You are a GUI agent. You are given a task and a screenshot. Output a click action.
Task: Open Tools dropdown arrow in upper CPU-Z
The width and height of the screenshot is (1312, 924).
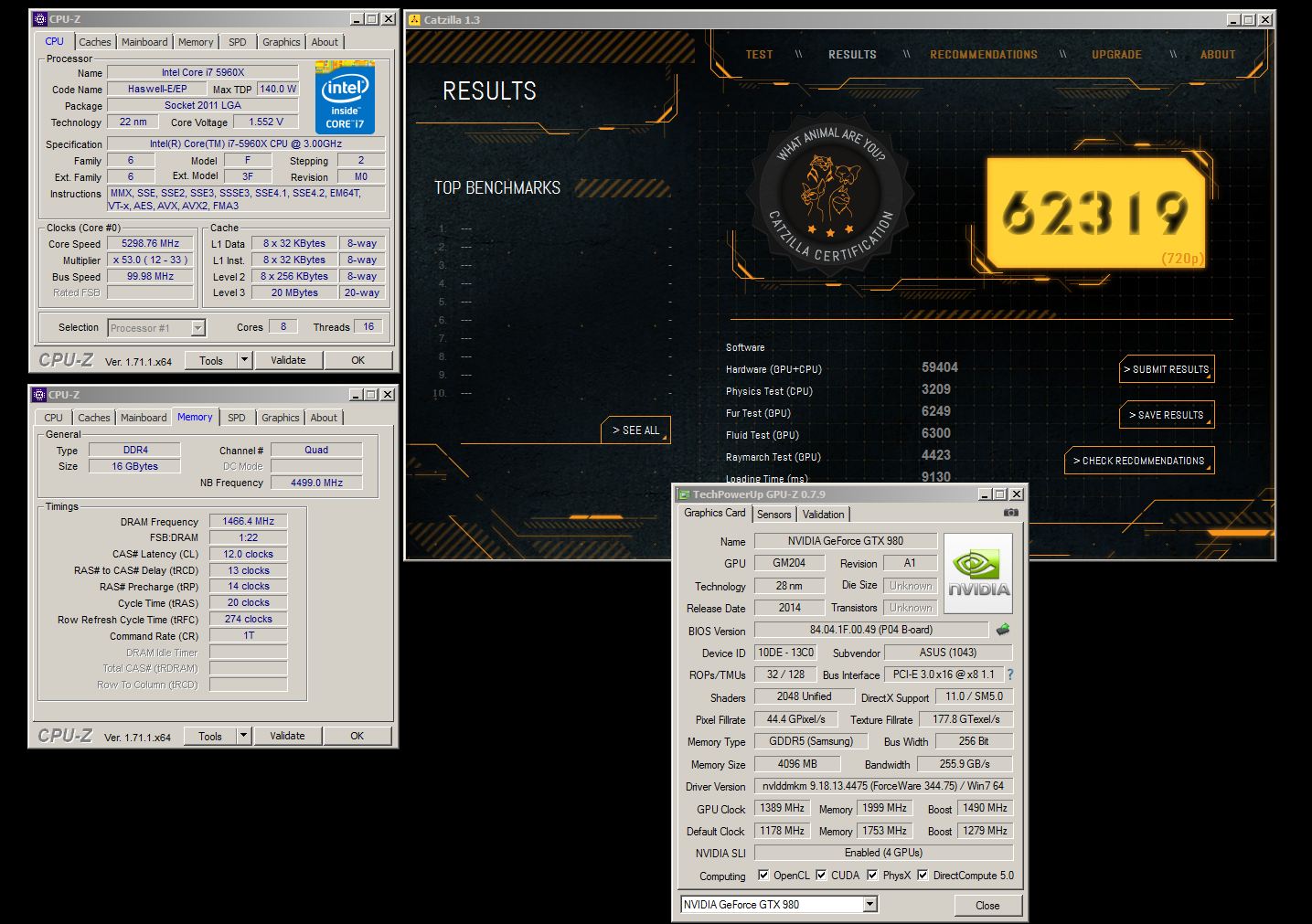[x=244, y=360]
